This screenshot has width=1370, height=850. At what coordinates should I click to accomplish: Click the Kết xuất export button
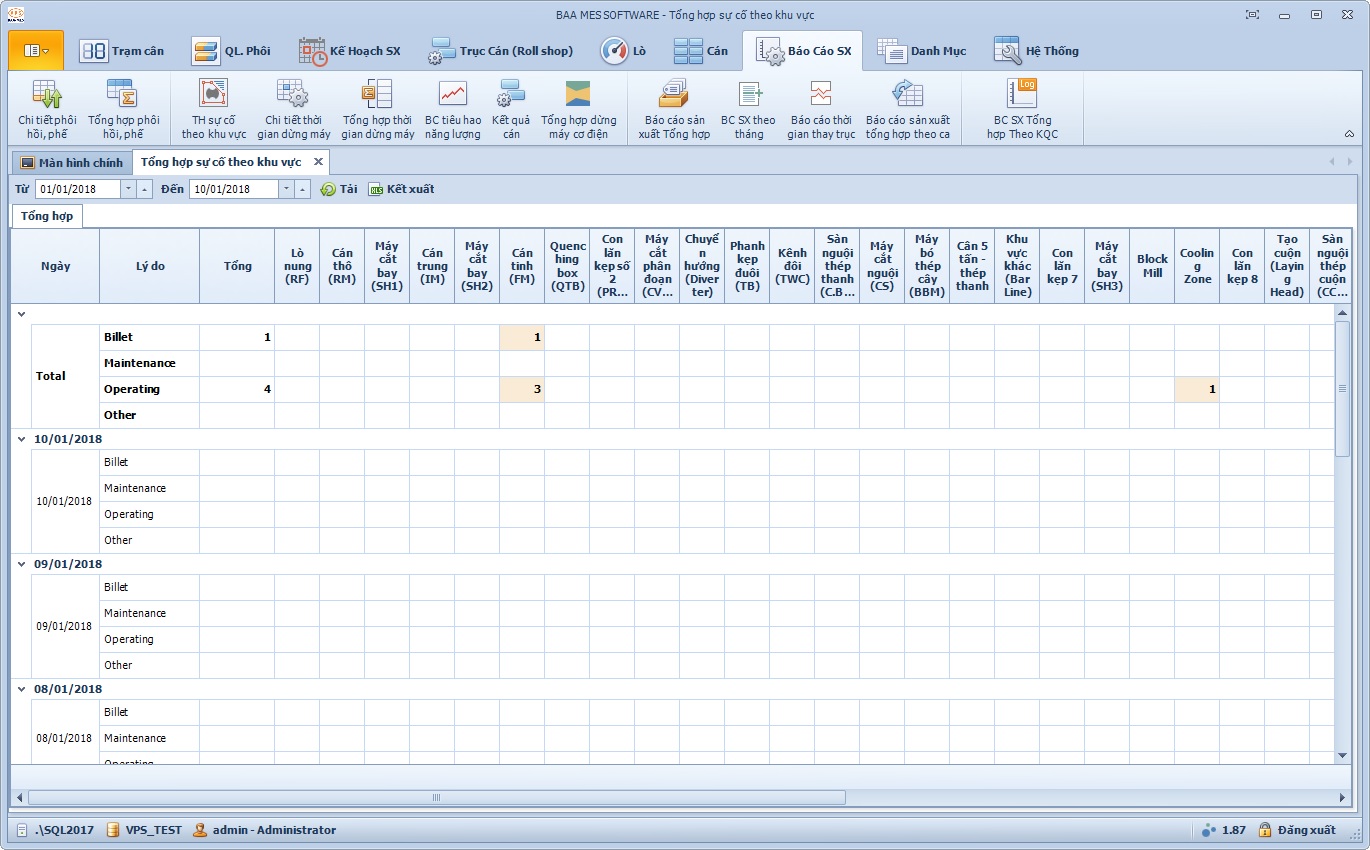[401, 189]
